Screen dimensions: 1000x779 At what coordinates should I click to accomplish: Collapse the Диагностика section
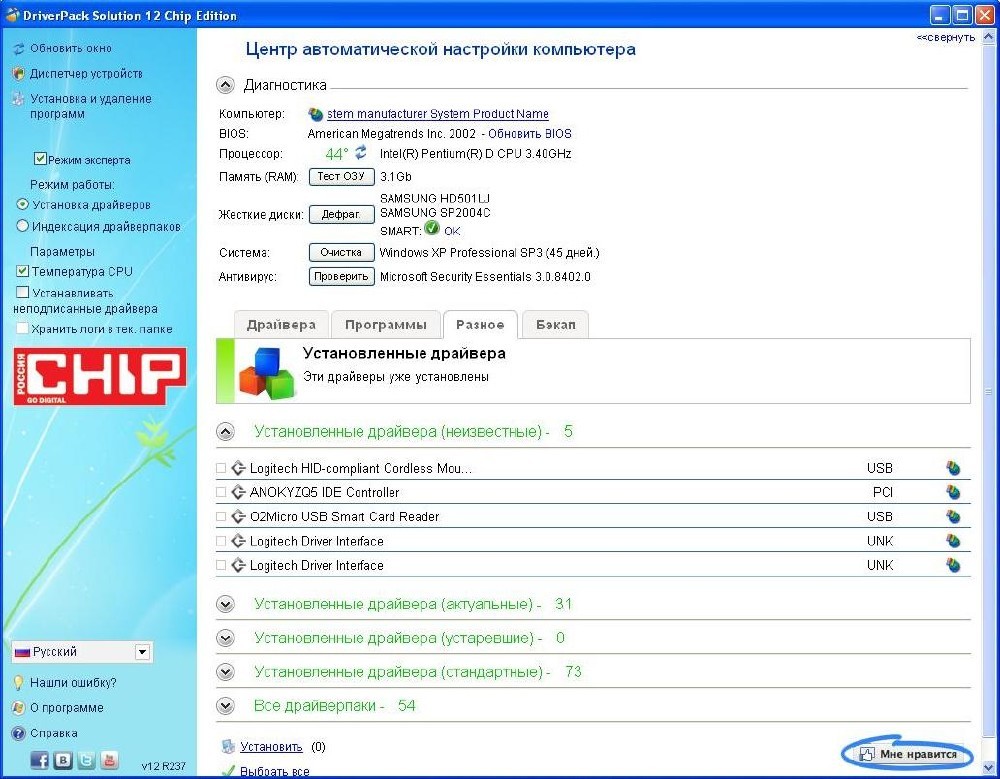[x=225, y=85]
